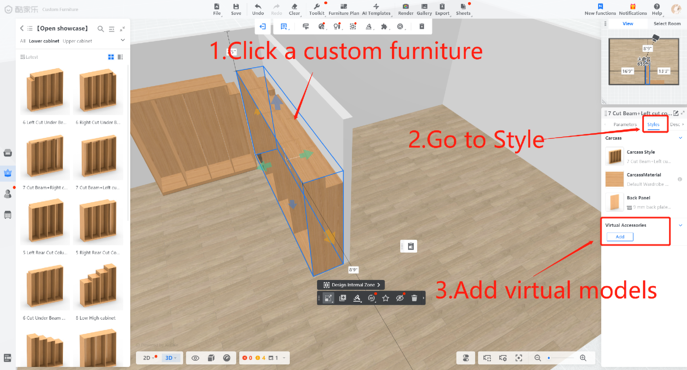Click the Add button under Virtual Accessories
The image size is (687, 370).
tap(620, 237)
